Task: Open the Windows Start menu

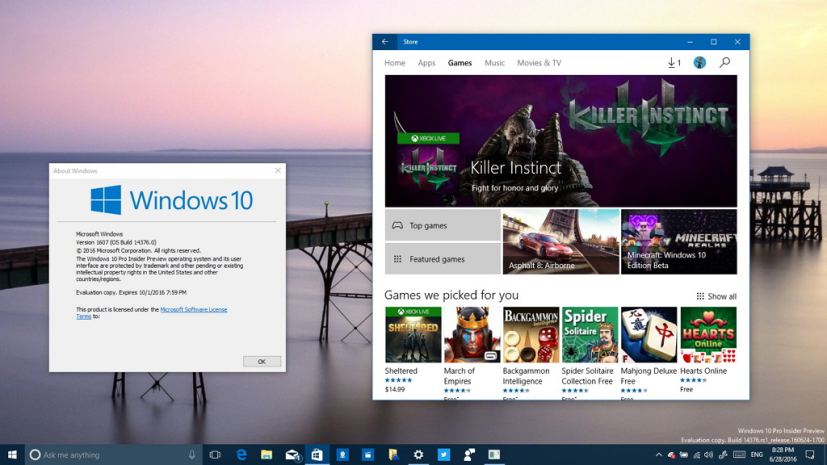Action: click(12, 454)
